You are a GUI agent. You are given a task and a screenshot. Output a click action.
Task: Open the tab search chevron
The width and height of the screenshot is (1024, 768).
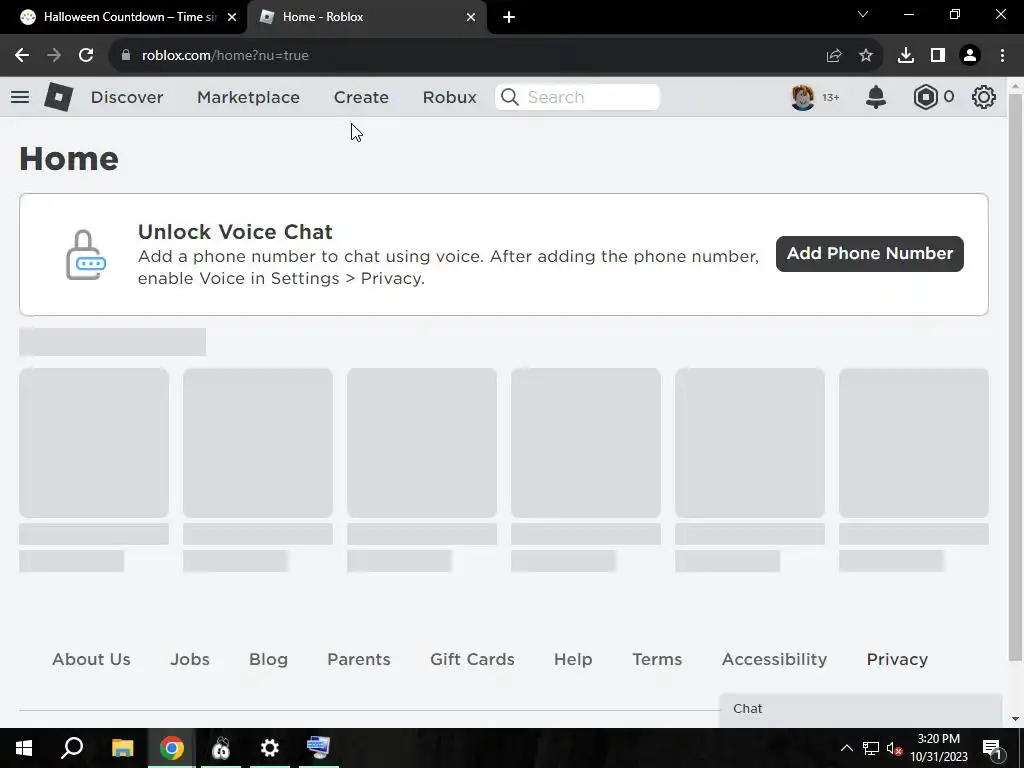863,14
